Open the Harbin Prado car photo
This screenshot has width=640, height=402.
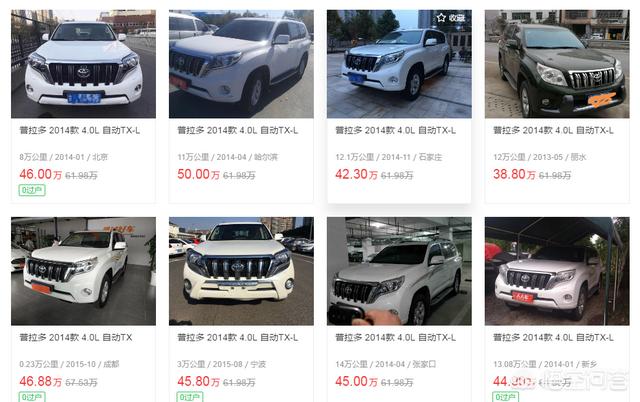tap(241, 64)
